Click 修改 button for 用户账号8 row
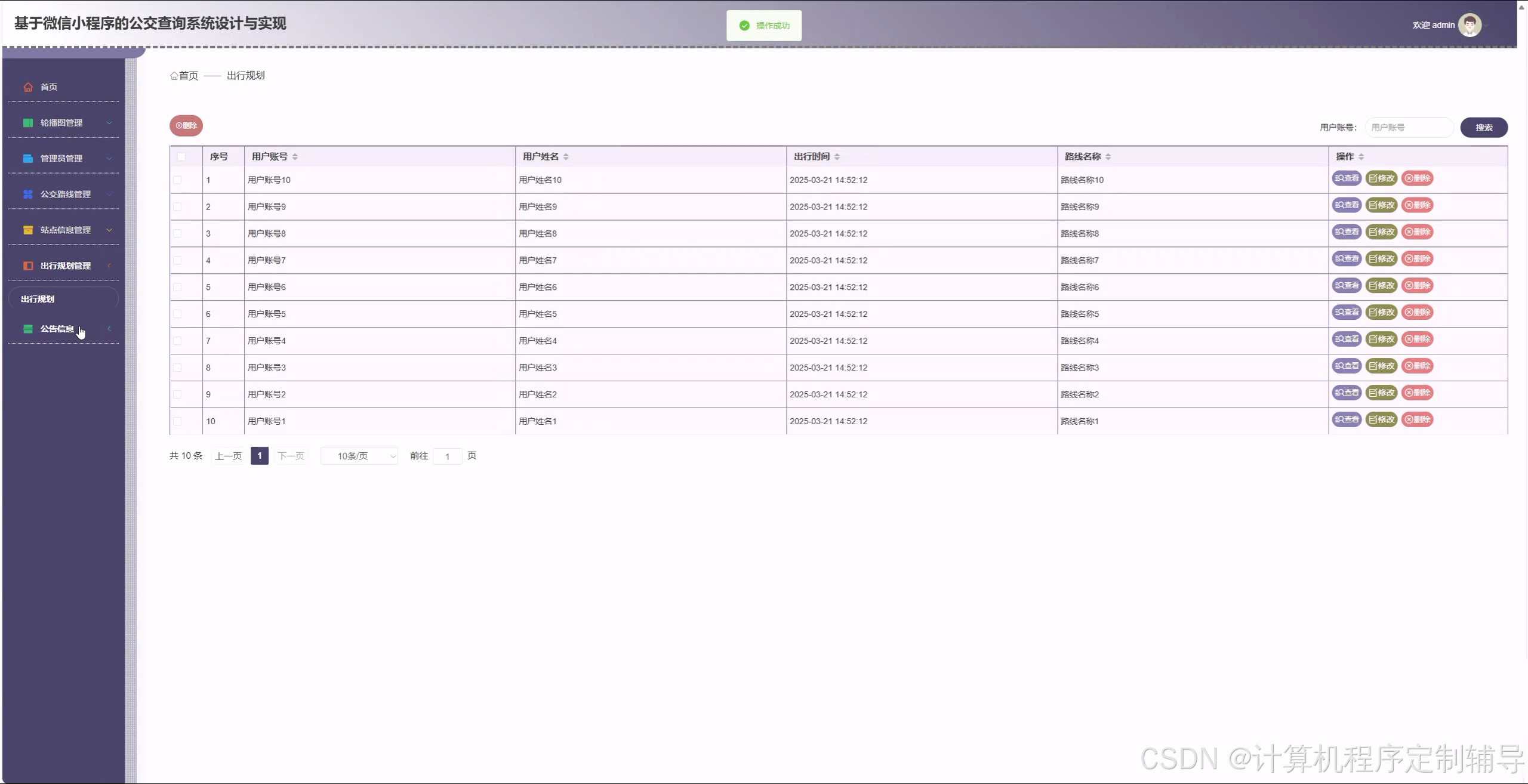Screen dimensions: 1528x784 [1381, 232]
